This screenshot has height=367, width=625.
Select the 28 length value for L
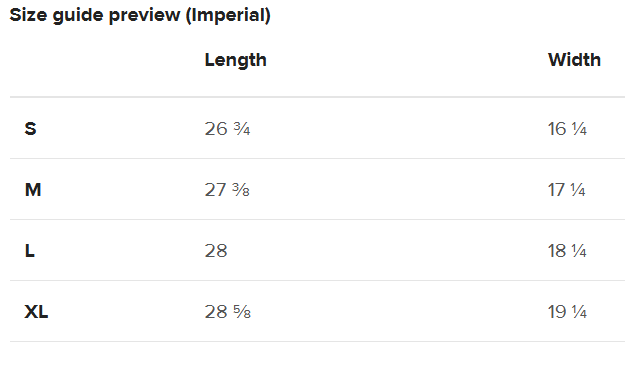coord(216,251)
